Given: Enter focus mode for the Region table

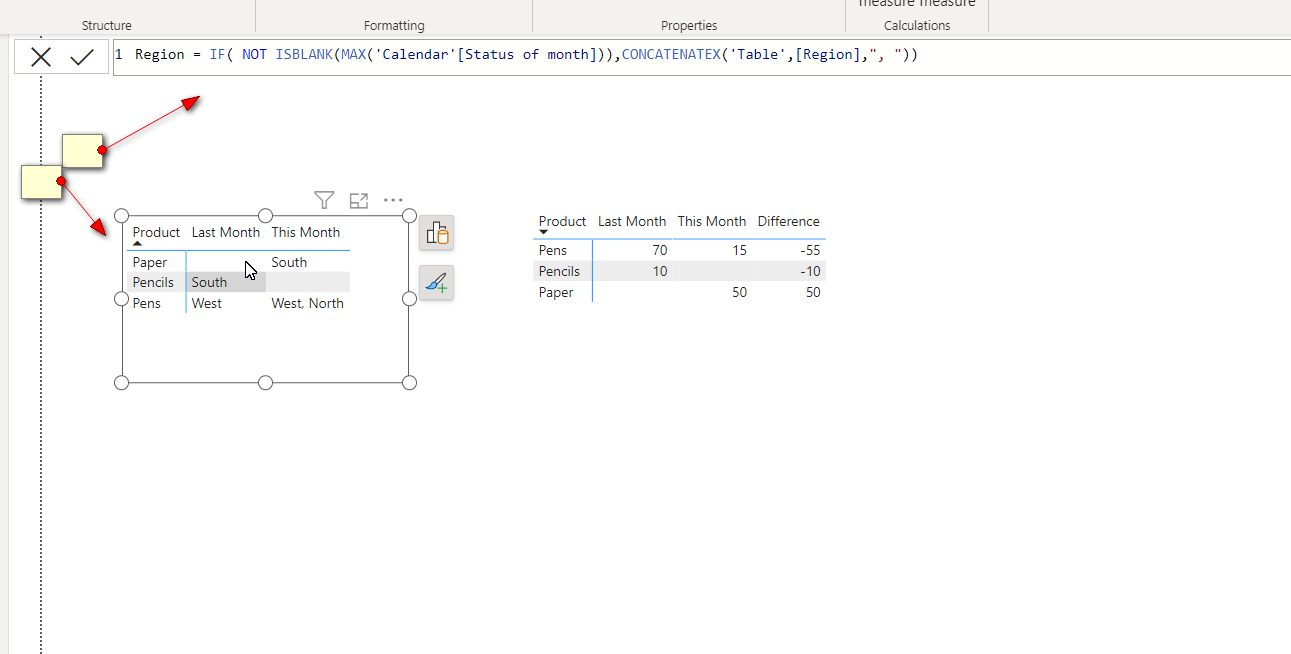Looking at the screenshot, I should click(359, 200).
